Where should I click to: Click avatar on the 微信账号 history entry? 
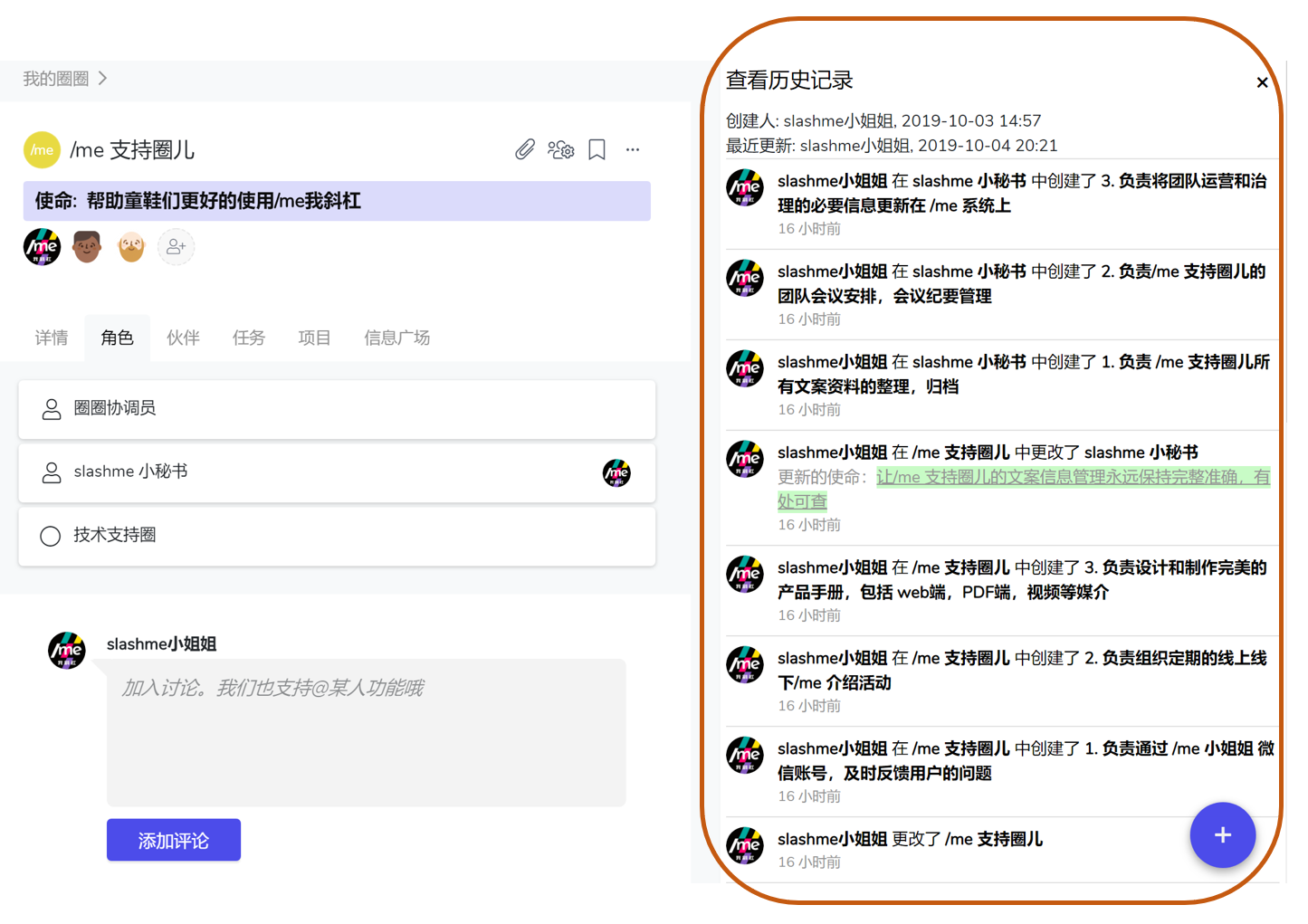point(745,756)
